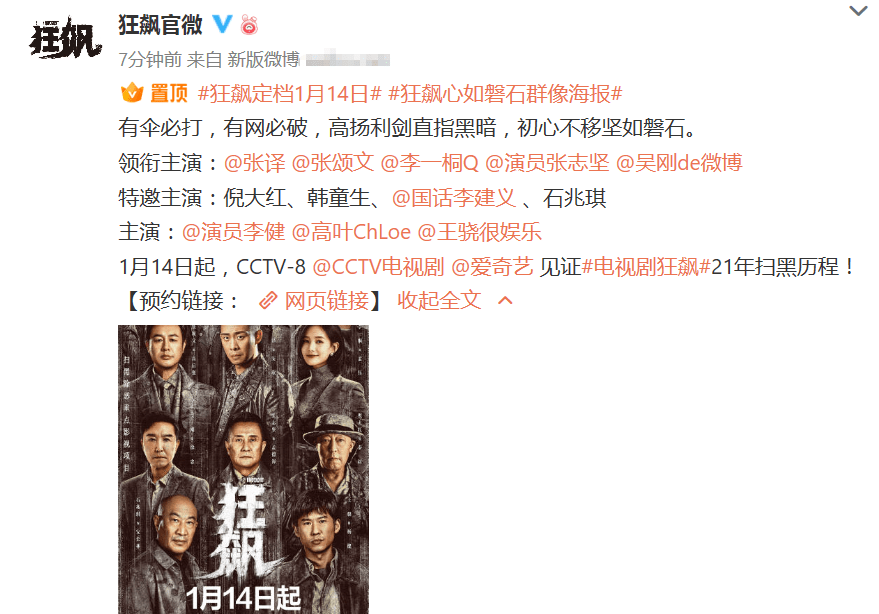Visit @张颂文 mention
The height and width of the screenshot is (614, 879).
[x=333, y=163]
